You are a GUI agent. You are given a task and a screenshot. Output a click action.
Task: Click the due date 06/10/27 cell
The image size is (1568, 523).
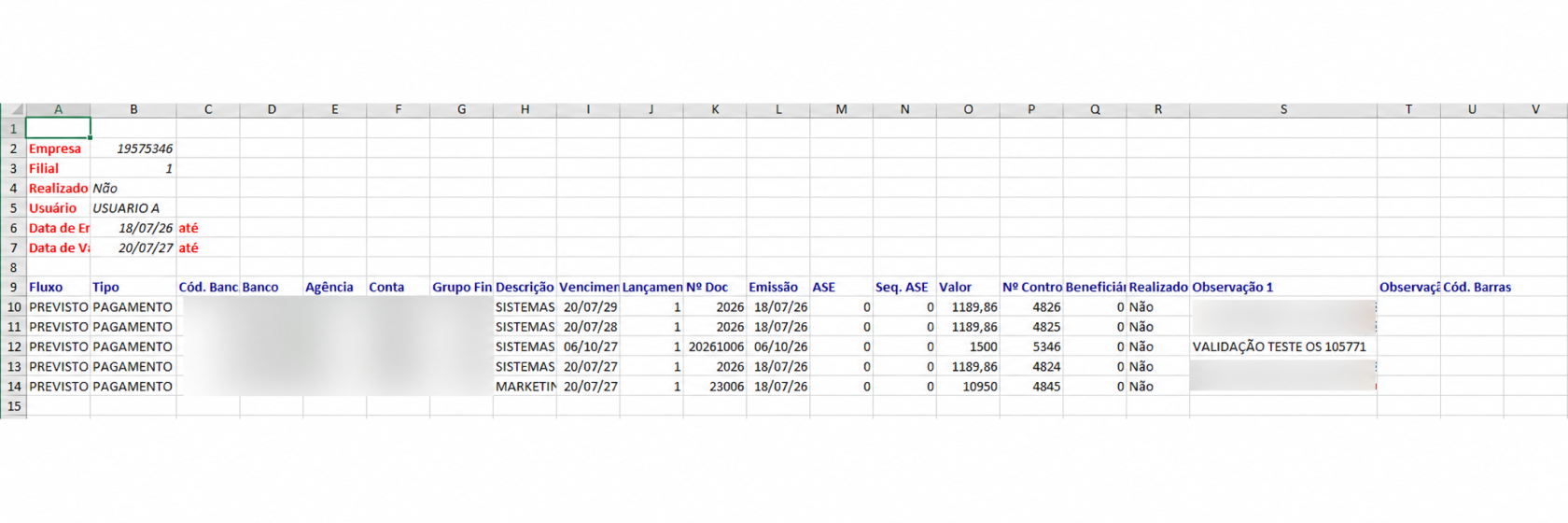click(589, 346)
